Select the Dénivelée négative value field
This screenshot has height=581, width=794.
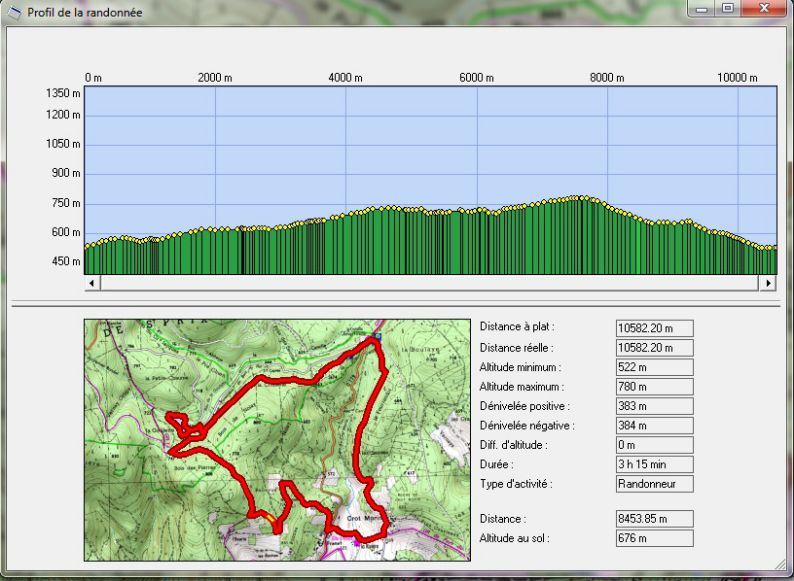[x=654, y=425]
